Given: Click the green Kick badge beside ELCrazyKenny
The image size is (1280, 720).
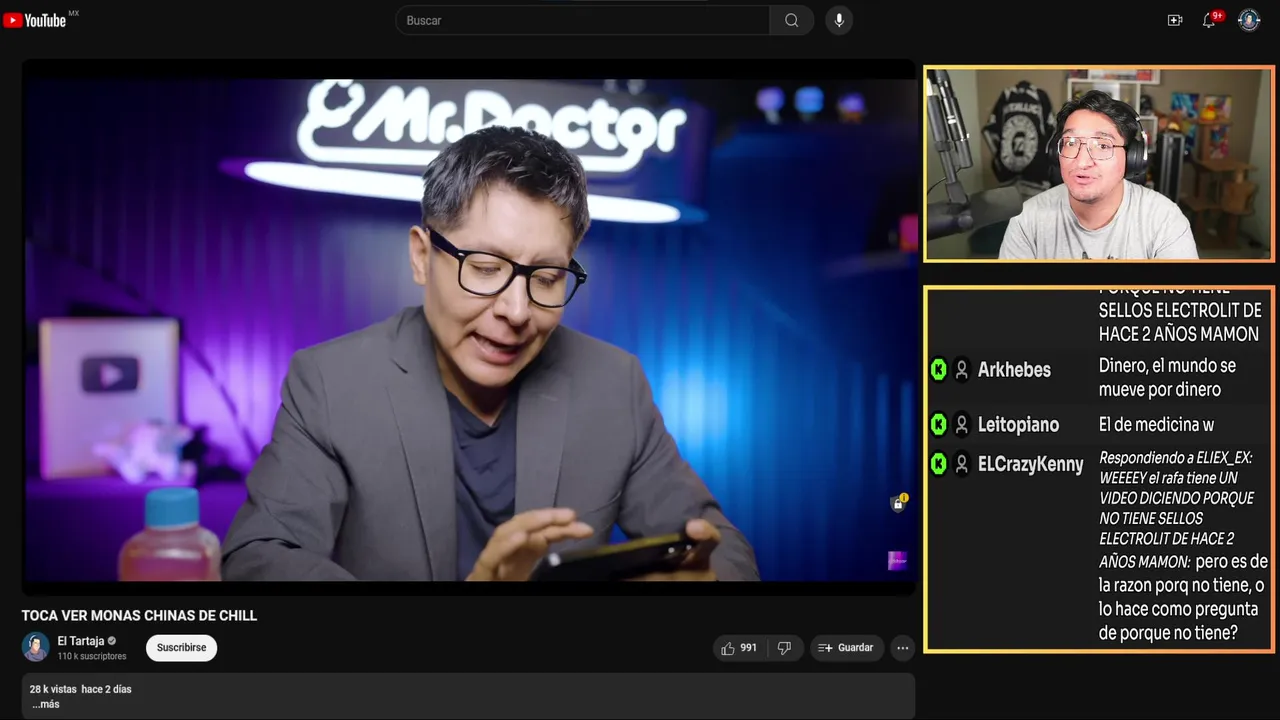Looking at the screenshot, I should 938,464.
